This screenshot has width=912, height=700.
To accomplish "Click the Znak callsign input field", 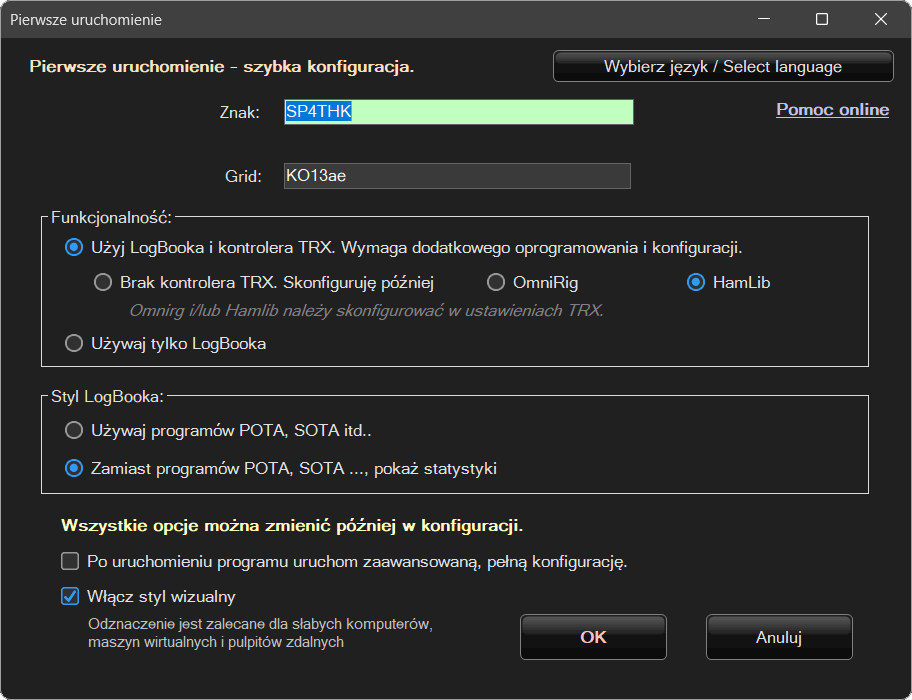I will pyautogui.click(x=457, y=112).
